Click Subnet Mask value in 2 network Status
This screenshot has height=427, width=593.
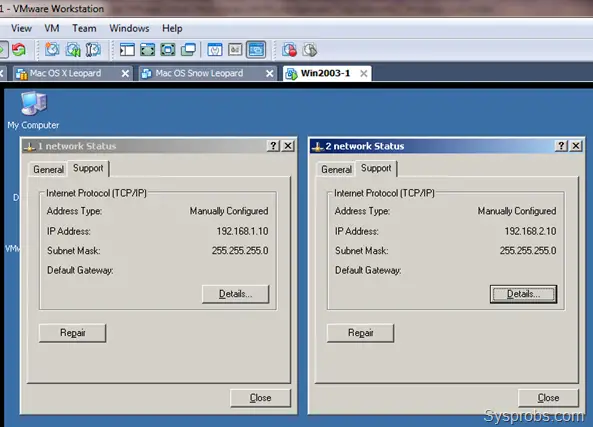pos(528,251)
